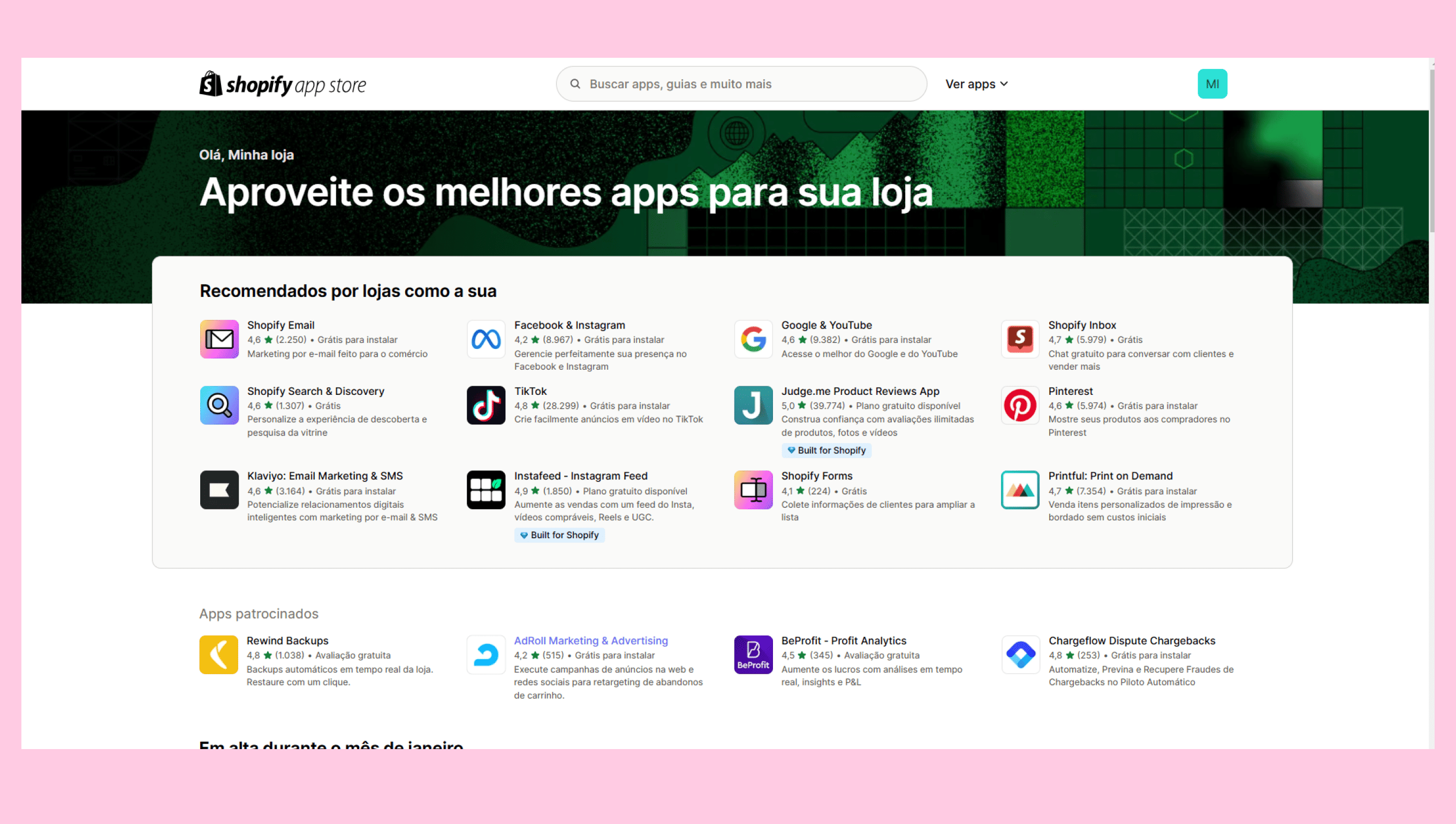
Task: Click the Recomendados por lojas como a sua heading
Action: (348, 291)
